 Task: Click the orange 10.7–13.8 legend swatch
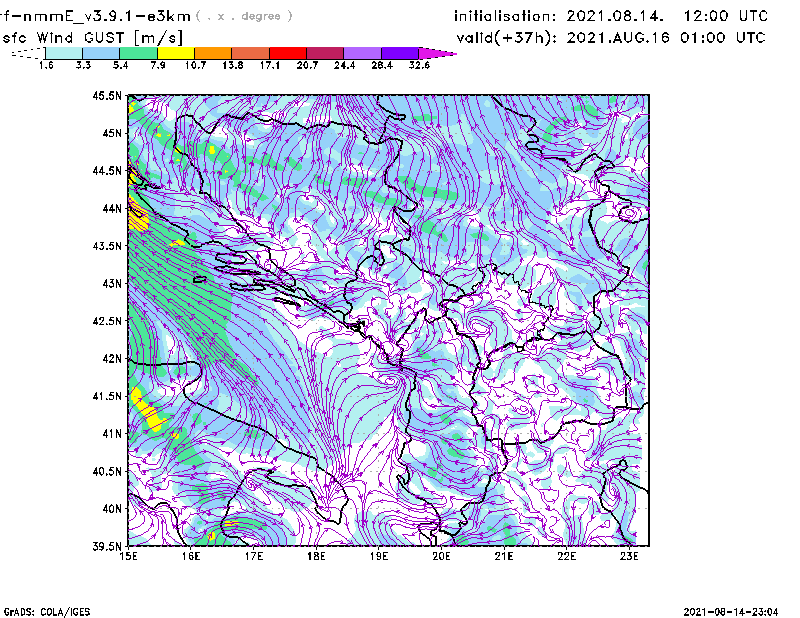pos(213,53)
